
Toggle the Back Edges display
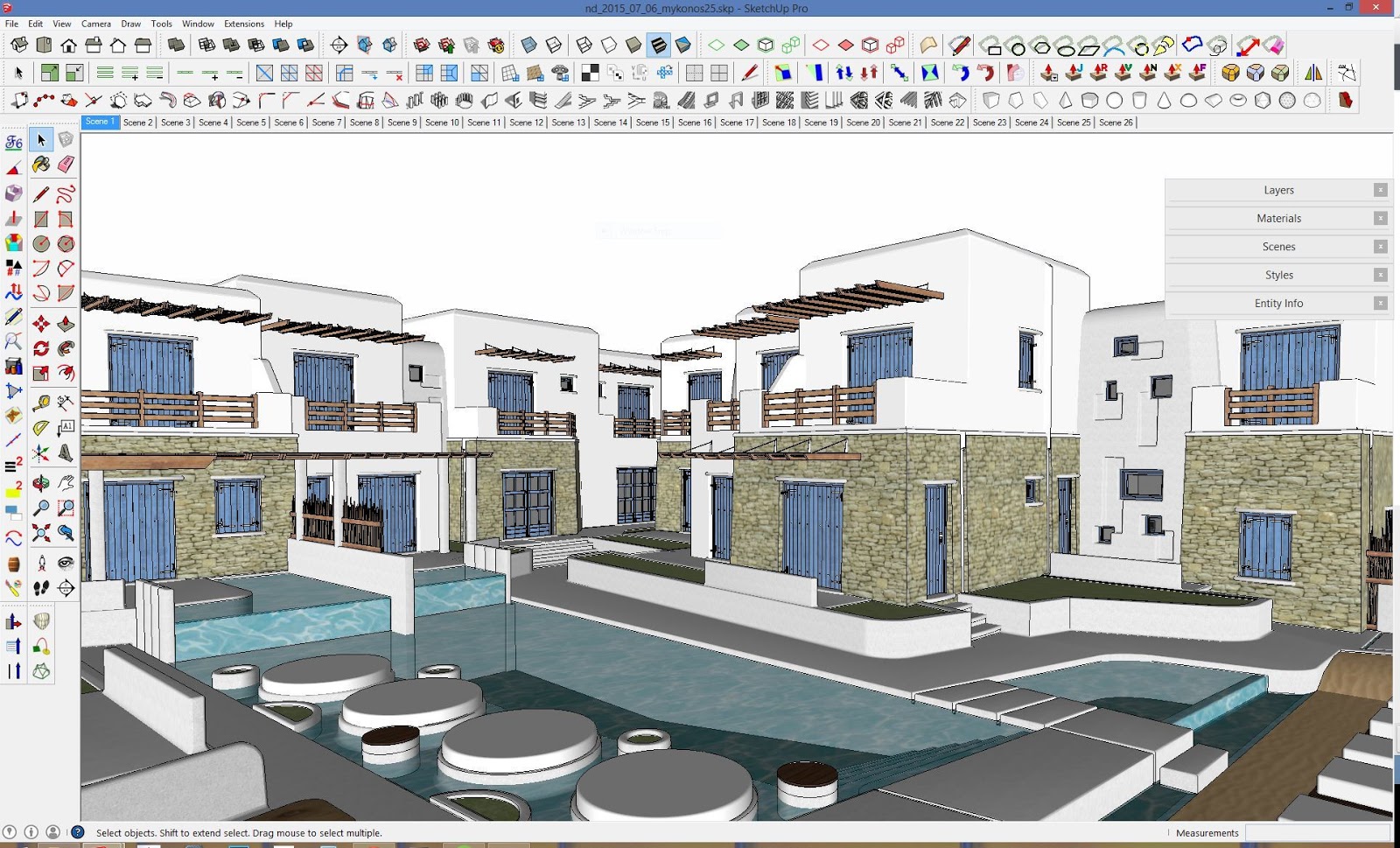tap(553, 44)
